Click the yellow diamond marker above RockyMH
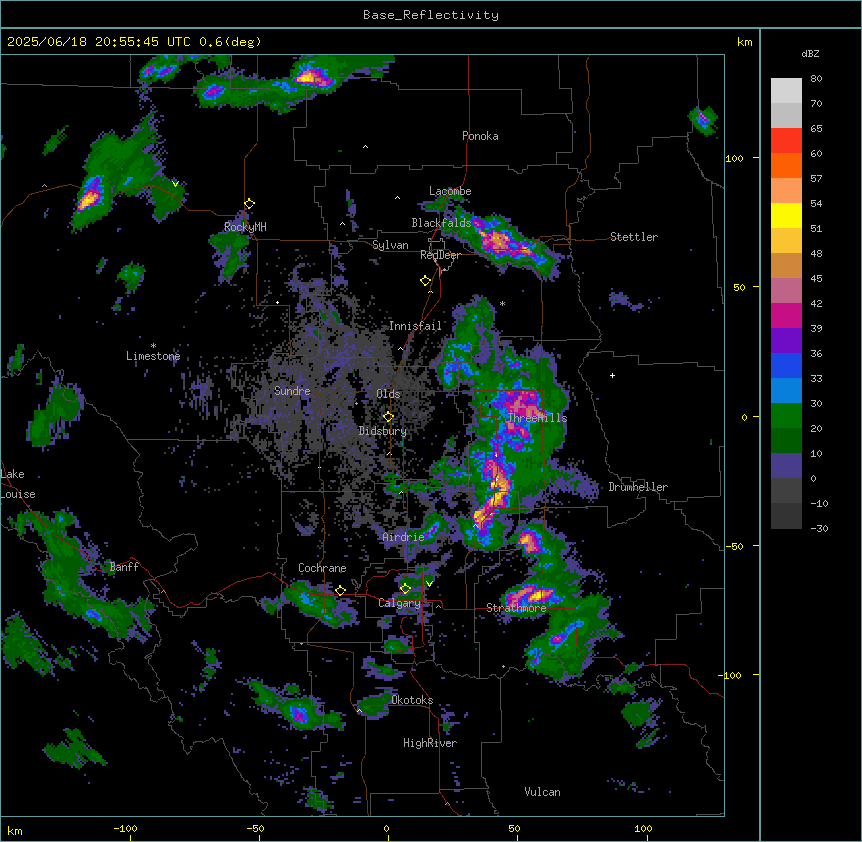The height and width of the screenshot is (842, 862). pos(249,204)
